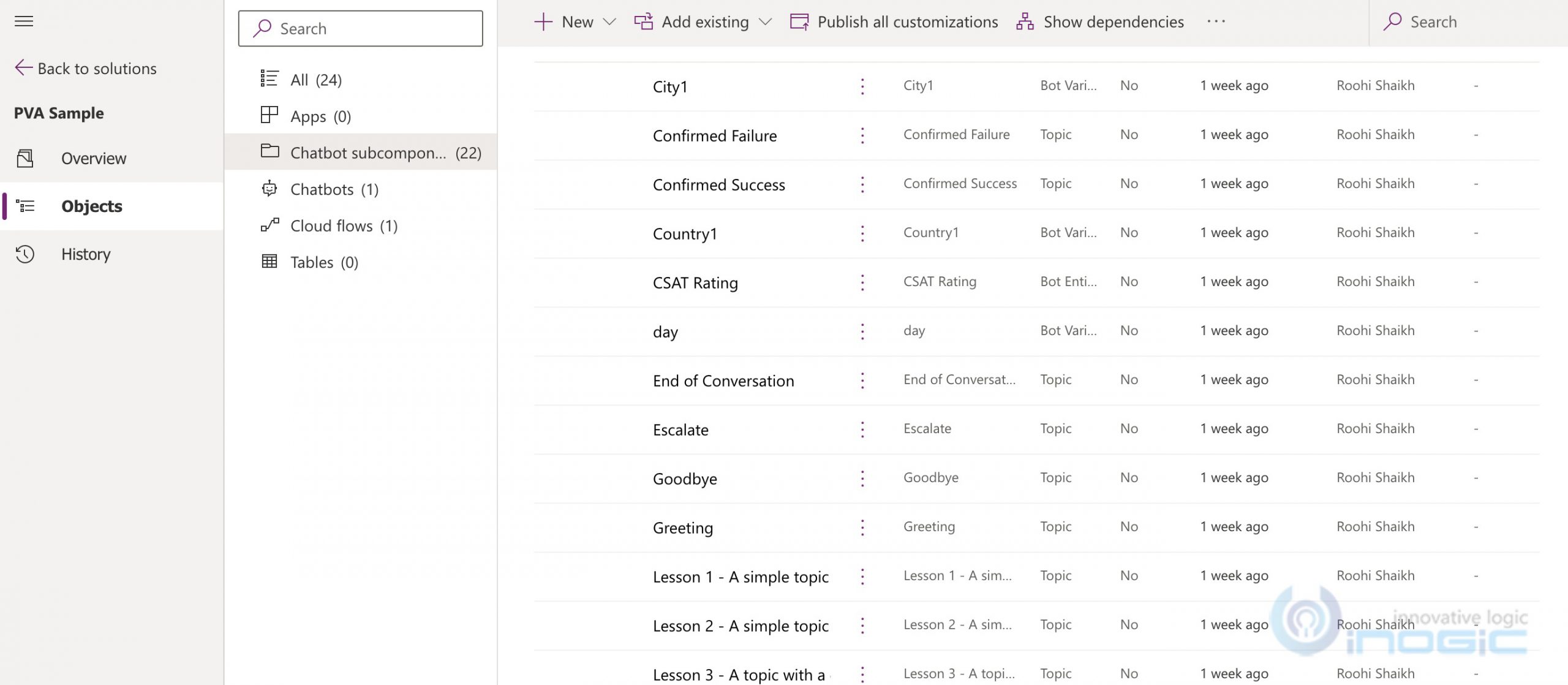Click the Cloud flows (1) expander
The height and width of the screenshot is (685, 1568).
[344, 224]
